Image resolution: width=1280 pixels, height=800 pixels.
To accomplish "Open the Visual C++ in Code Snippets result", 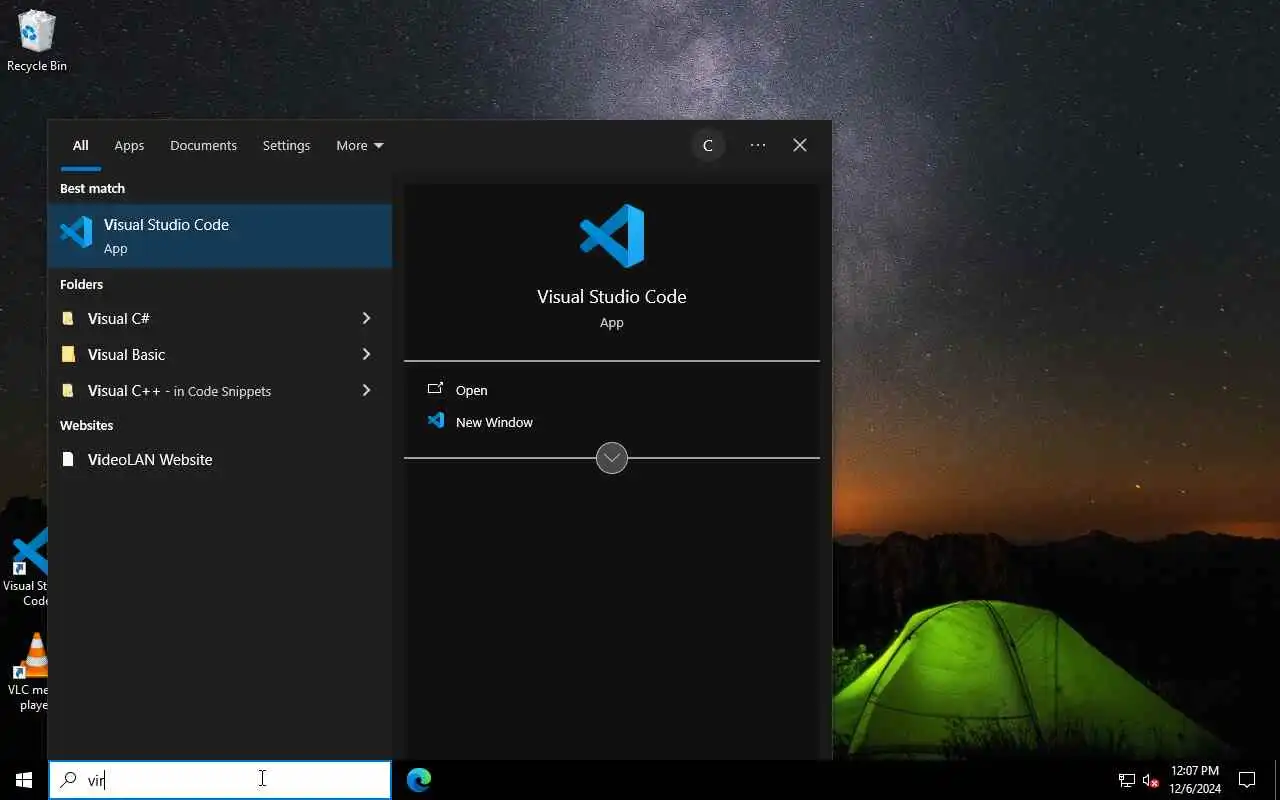I will [220, 390].
